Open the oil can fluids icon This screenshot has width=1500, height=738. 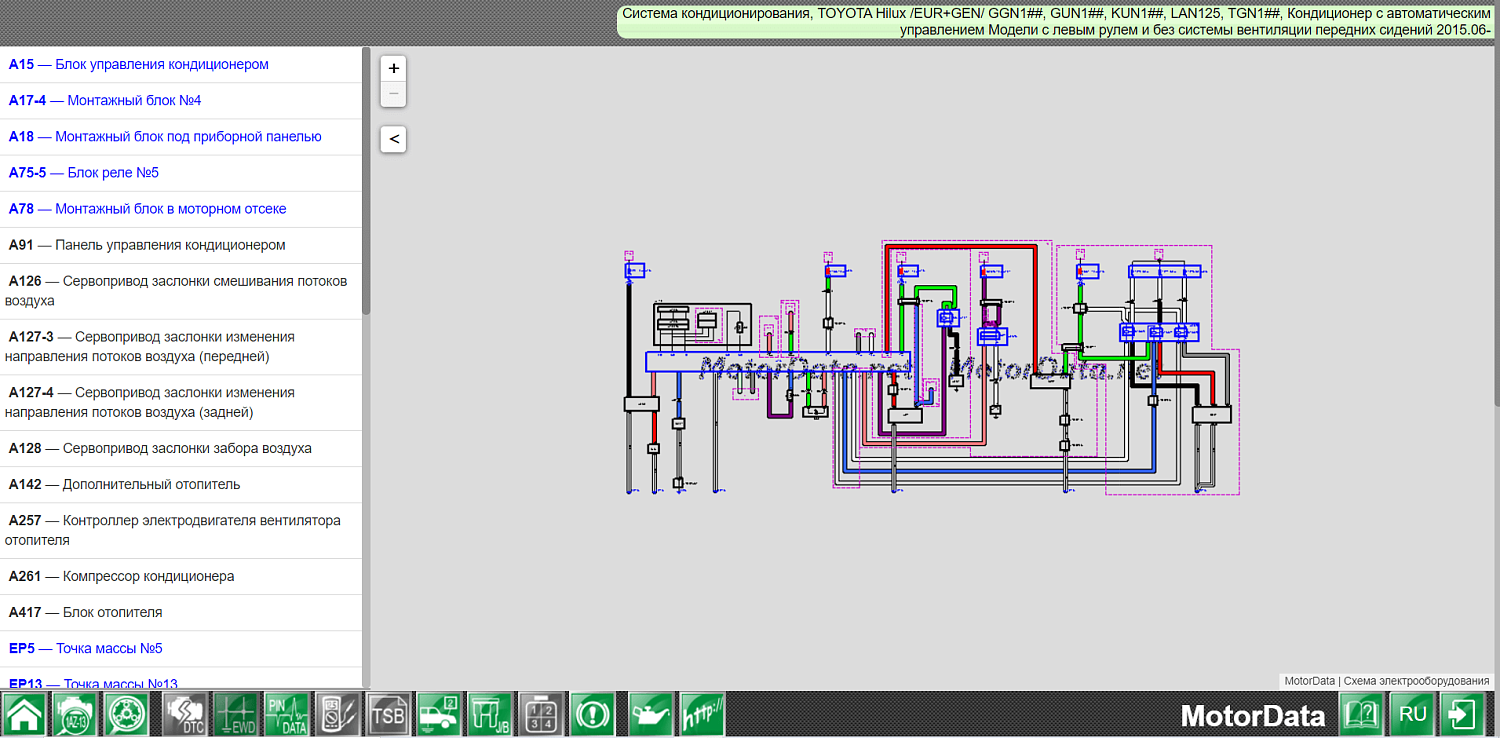coord(650,715)
